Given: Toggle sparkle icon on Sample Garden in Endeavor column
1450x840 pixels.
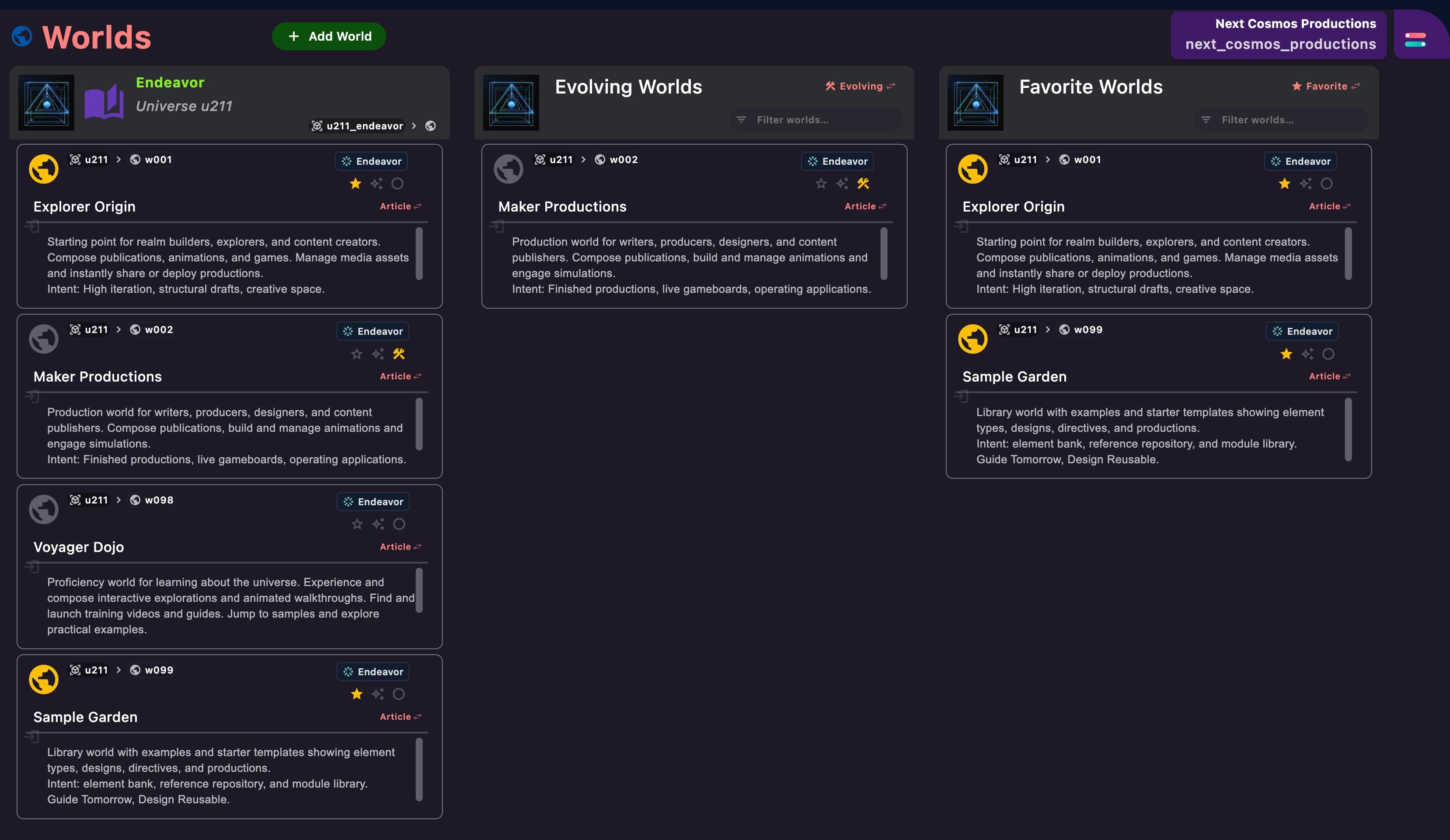Looking at the screenshot, I should click(377, 694).
